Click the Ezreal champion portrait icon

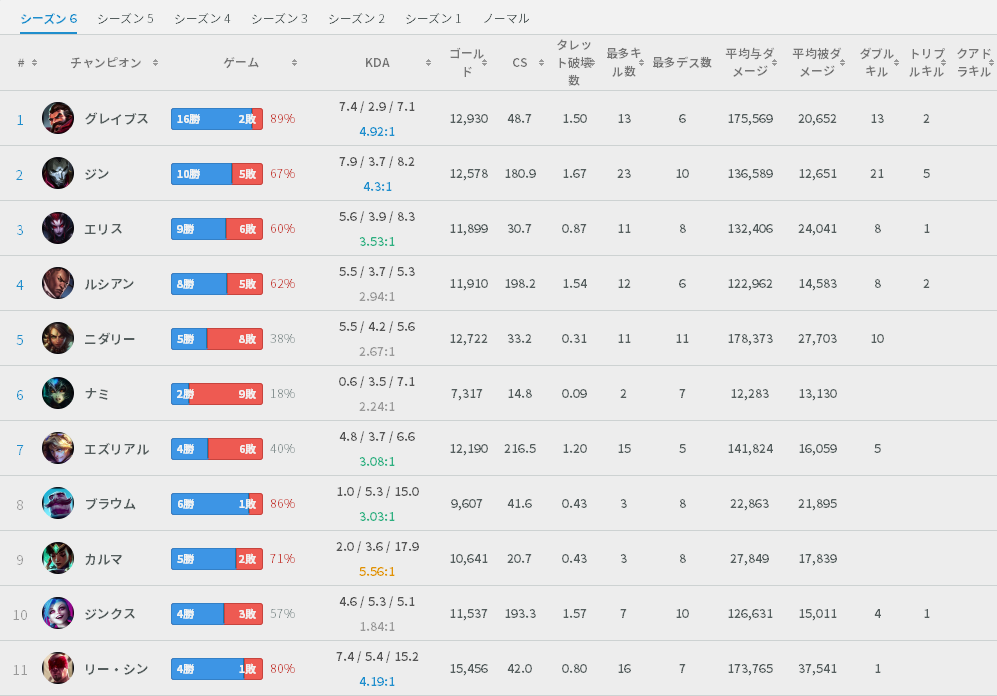coord(58,449)
